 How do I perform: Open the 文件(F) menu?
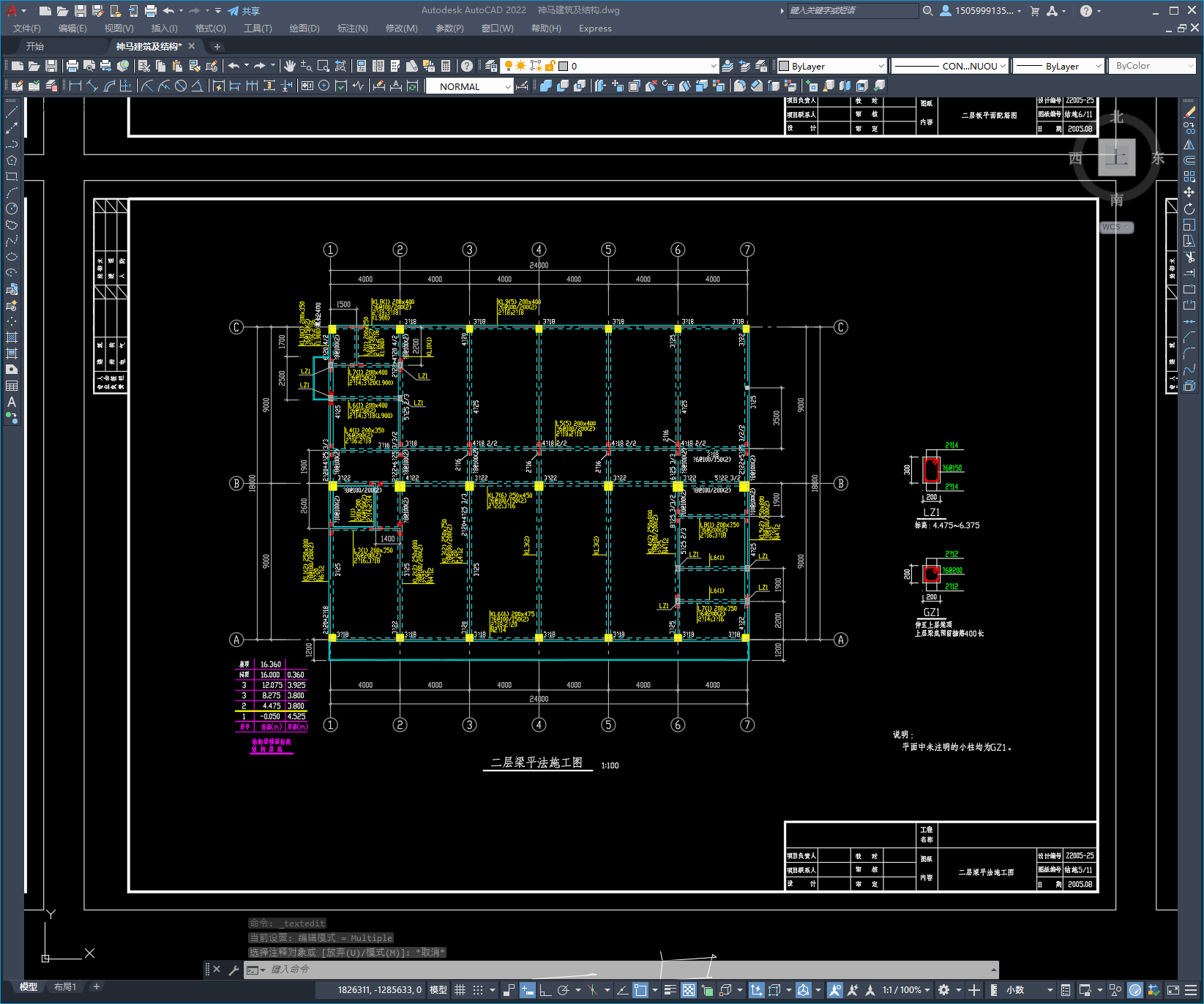pyautogui.click(x=27, y=28)
